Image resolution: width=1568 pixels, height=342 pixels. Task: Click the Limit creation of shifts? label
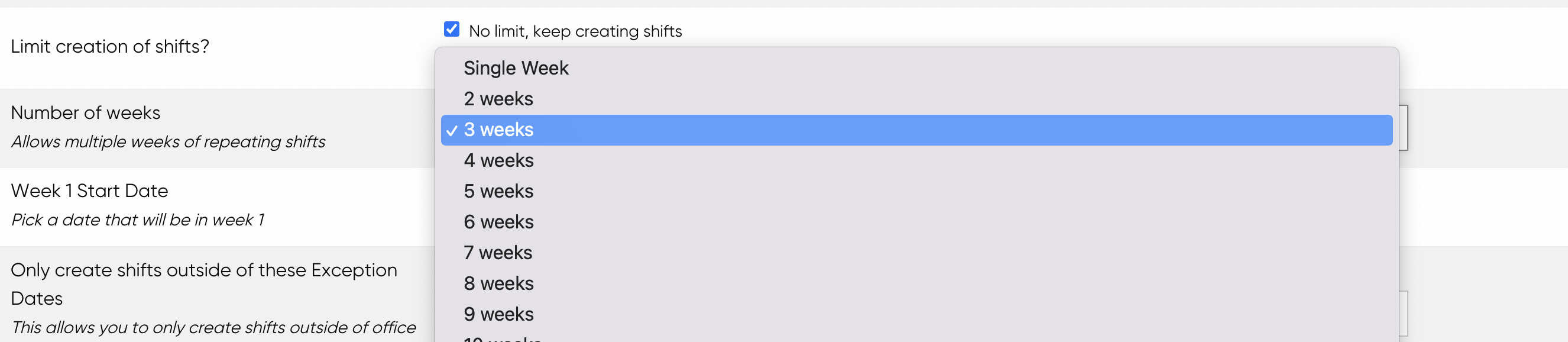click(110, 46)
